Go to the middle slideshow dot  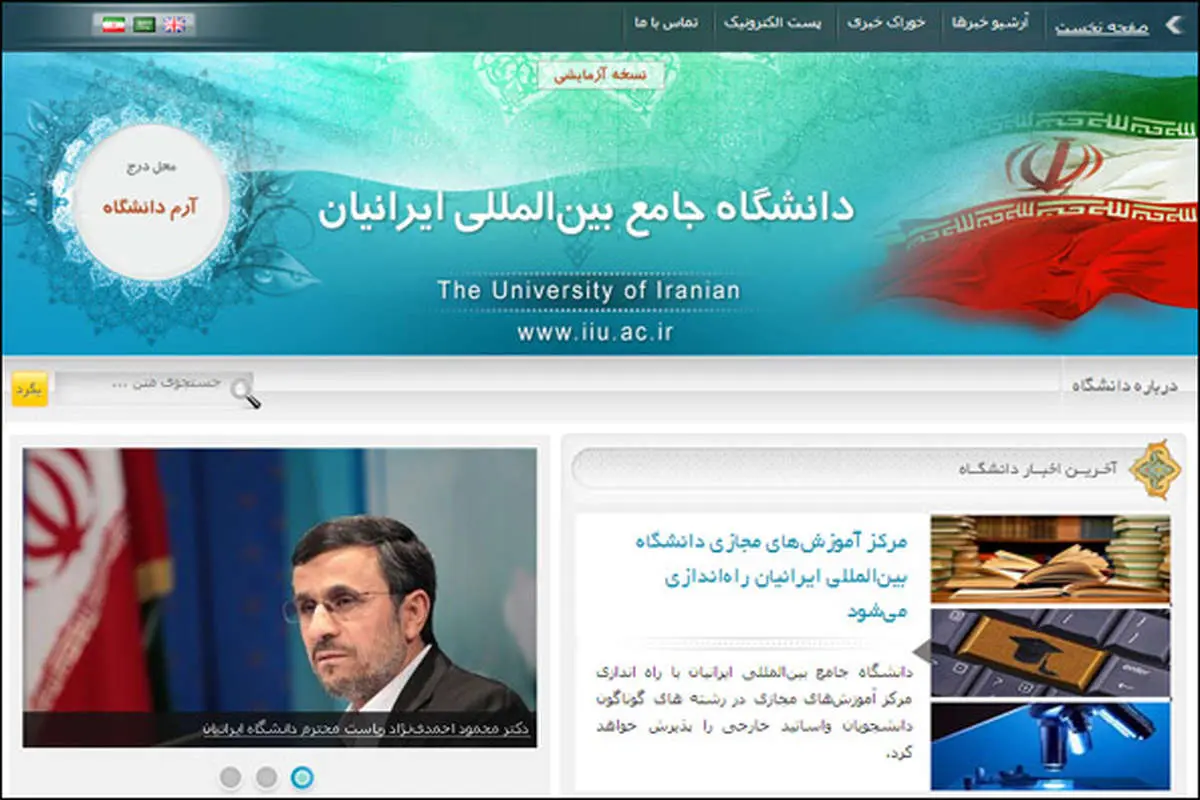tap(266, 776)
